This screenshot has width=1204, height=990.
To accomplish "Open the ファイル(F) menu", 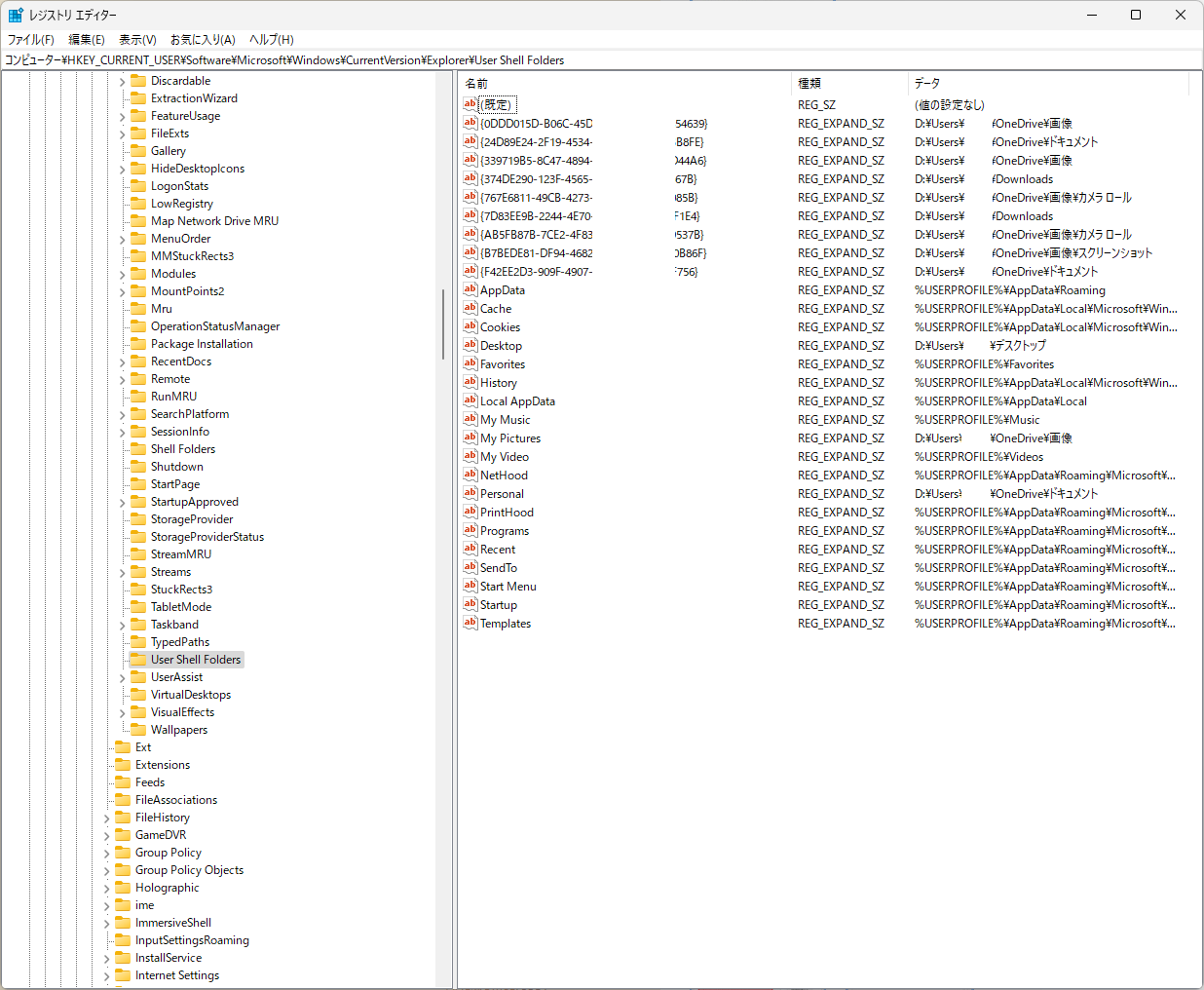I will coord(31,40).
